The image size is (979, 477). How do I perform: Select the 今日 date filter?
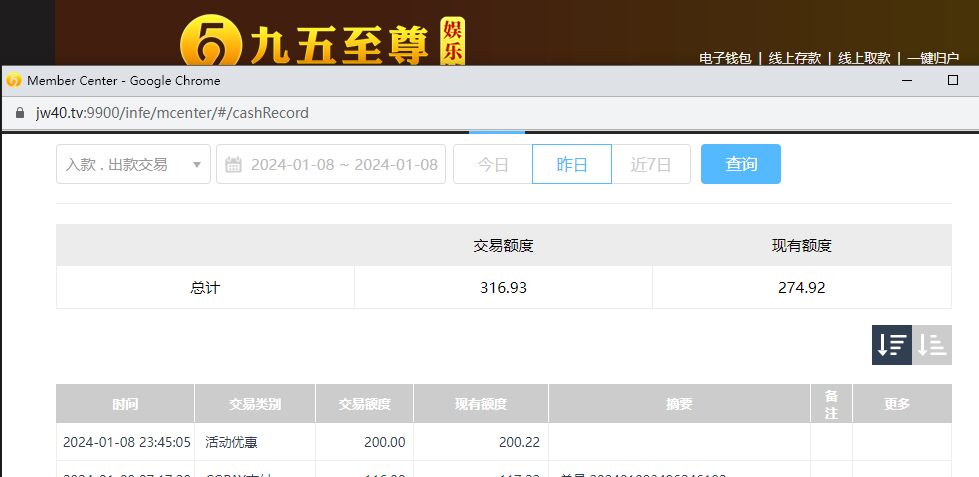(493, 164)
